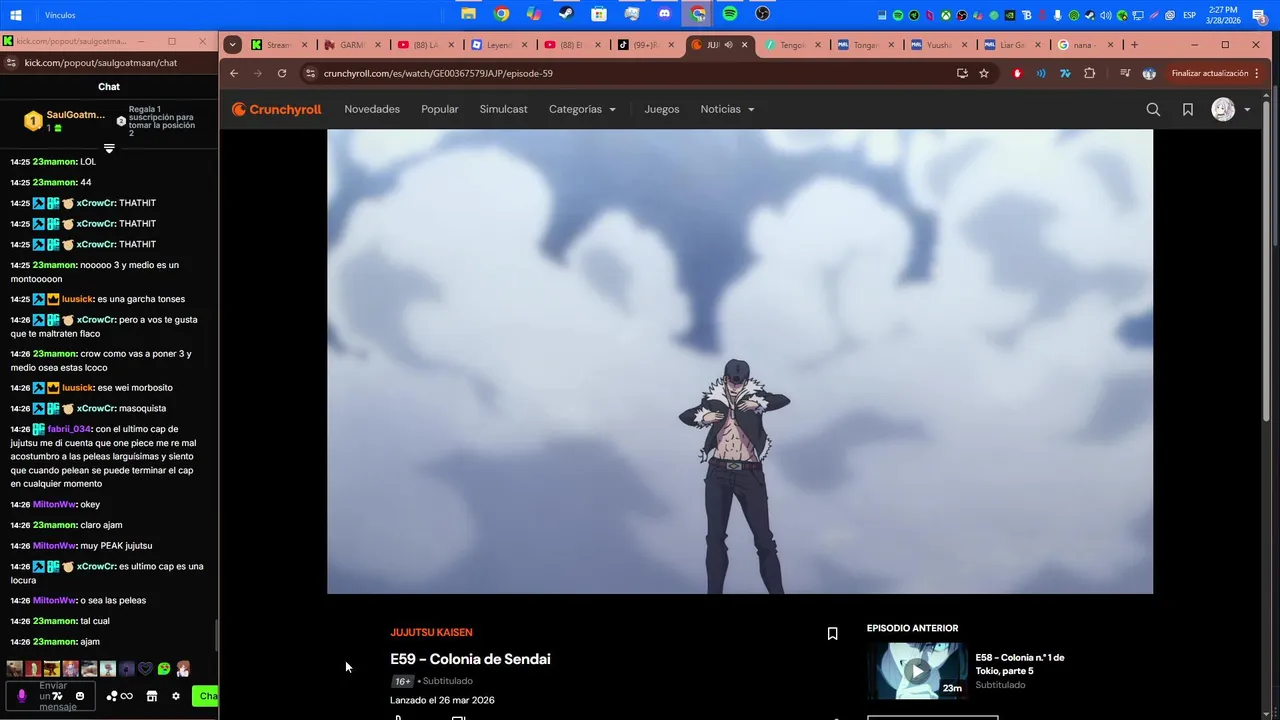This screenshot has height=720, width=1280.
Task: Open the Microsoft Store taskbar icon
Action: coord(599,14)
